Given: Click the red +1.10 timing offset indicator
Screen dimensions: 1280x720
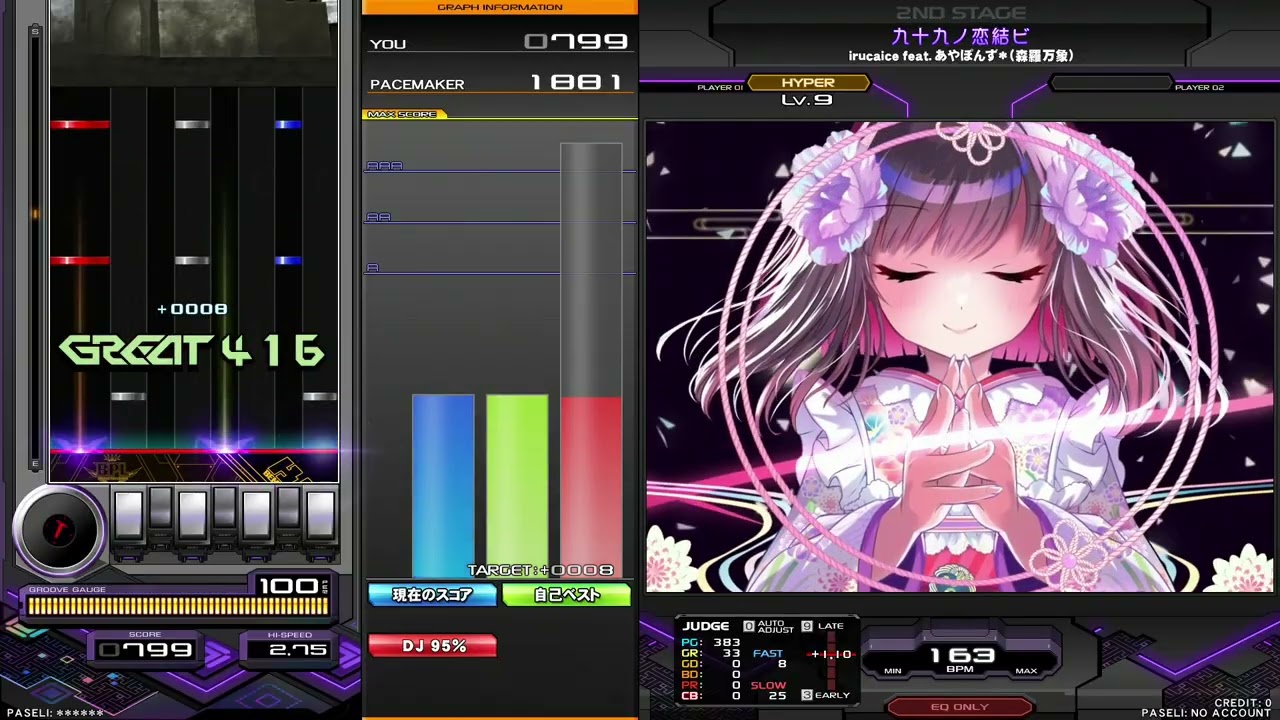Looking at the screenshot, I should click(x=832, y=654).
